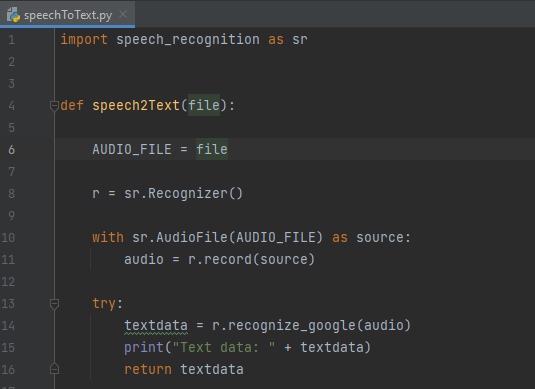Click line number 6 in the gutter
The image size is (535, 389).
pyautogui.click(x=11, y=149)
